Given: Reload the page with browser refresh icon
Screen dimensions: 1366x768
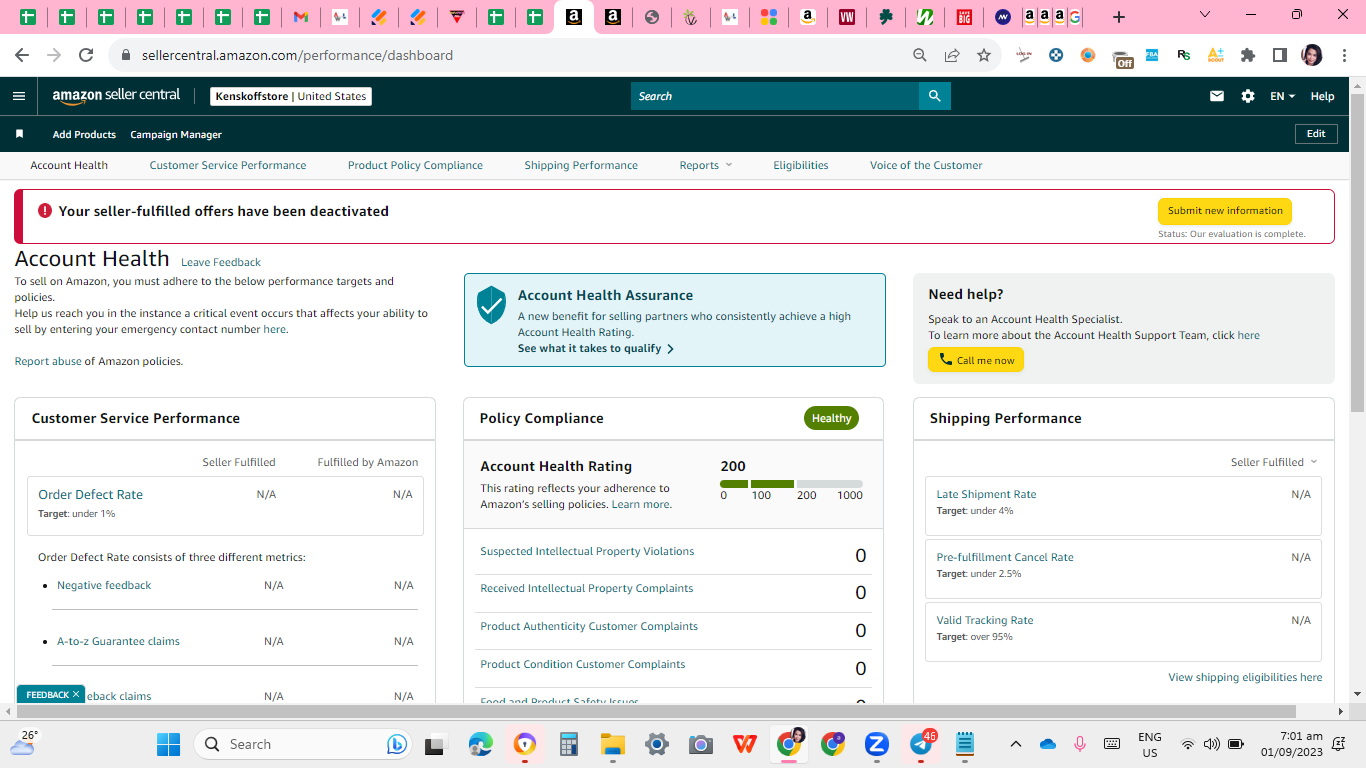Looking at the screenshot, I should pyautogui.click(x=86, y=55).
